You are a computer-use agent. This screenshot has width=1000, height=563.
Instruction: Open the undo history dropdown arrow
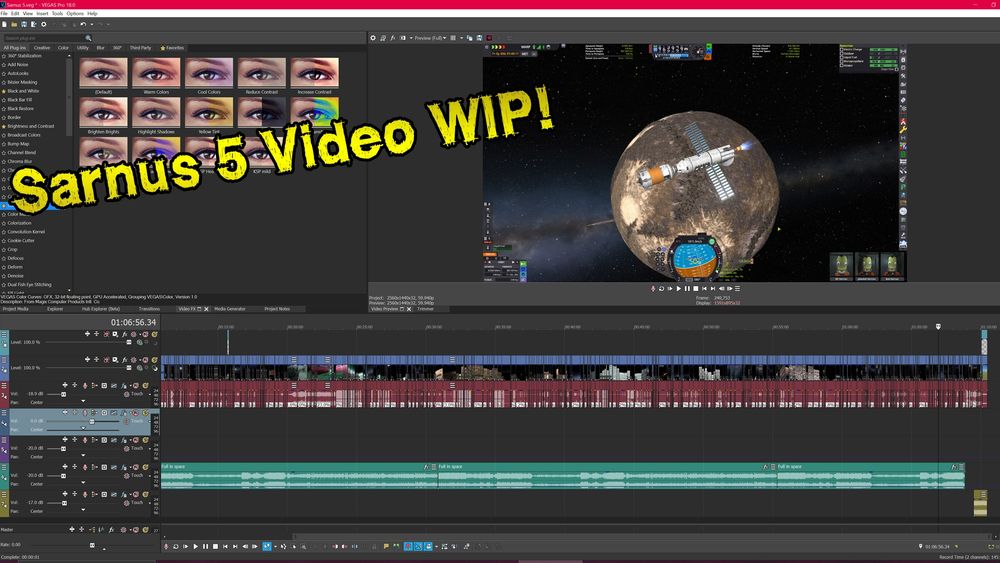[x=91, y=24]
